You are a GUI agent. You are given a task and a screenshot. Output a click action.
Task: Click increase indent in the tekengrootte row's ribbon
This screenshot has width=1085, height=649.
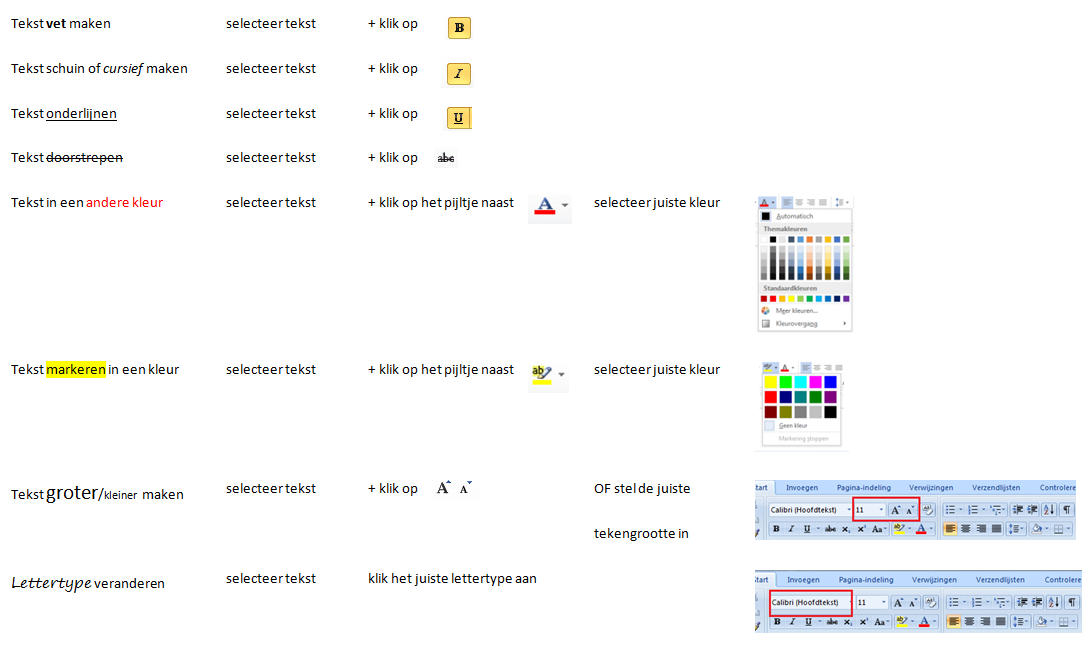click(1033, 510)
